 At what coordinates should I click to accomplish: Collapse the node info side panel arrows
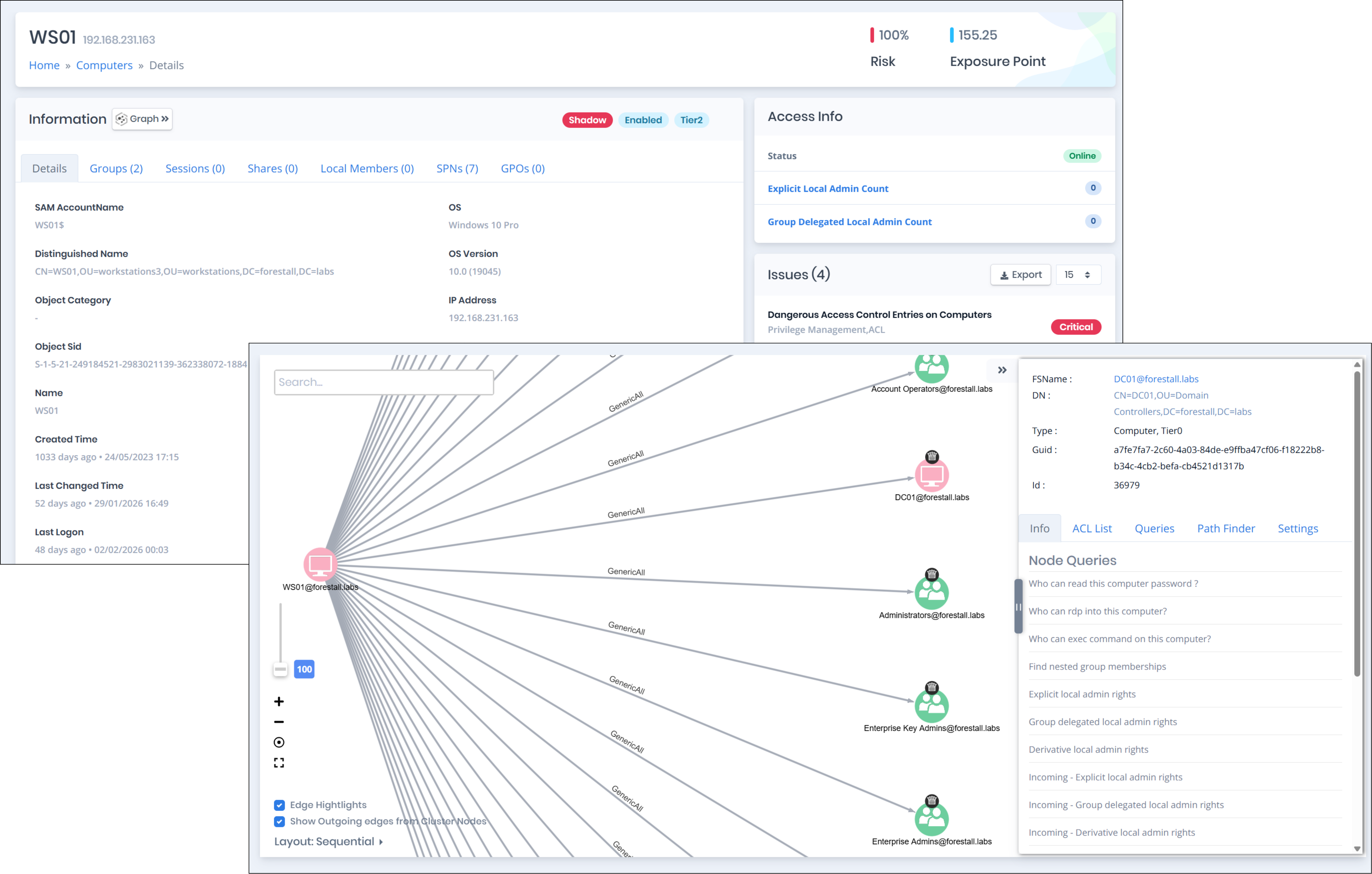coord(1002,370)
